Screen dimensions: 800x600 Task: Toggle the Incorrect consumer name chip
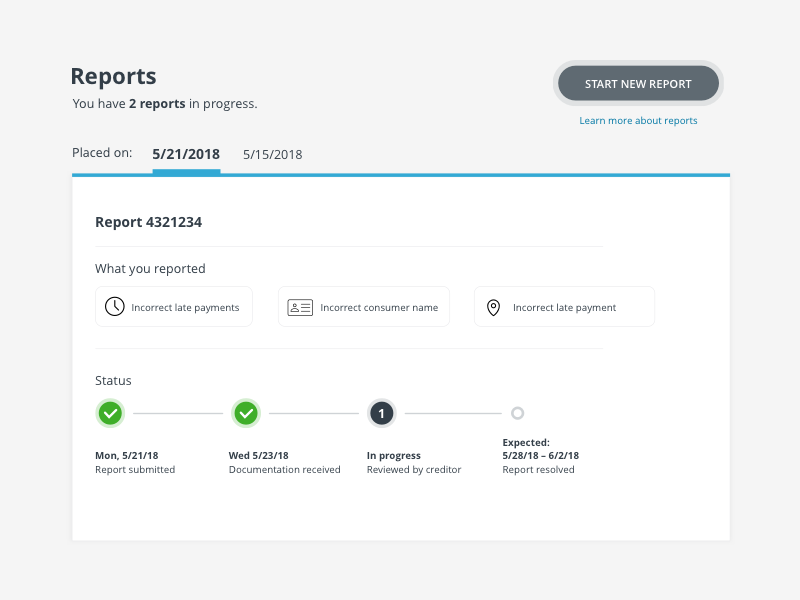point(363,306)
